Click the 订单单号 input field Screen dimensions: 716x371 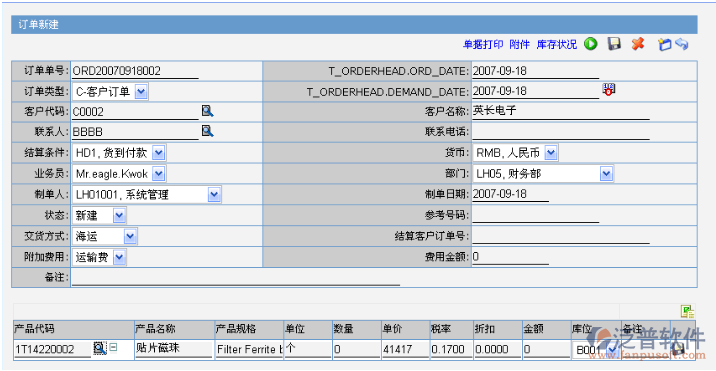pos(135,71)
